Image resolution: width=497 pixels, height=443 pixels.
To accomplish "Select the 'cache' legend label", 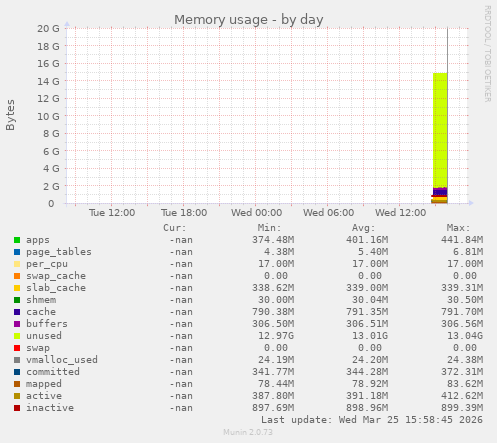I will pyautogui.click(x=41, y=312).
